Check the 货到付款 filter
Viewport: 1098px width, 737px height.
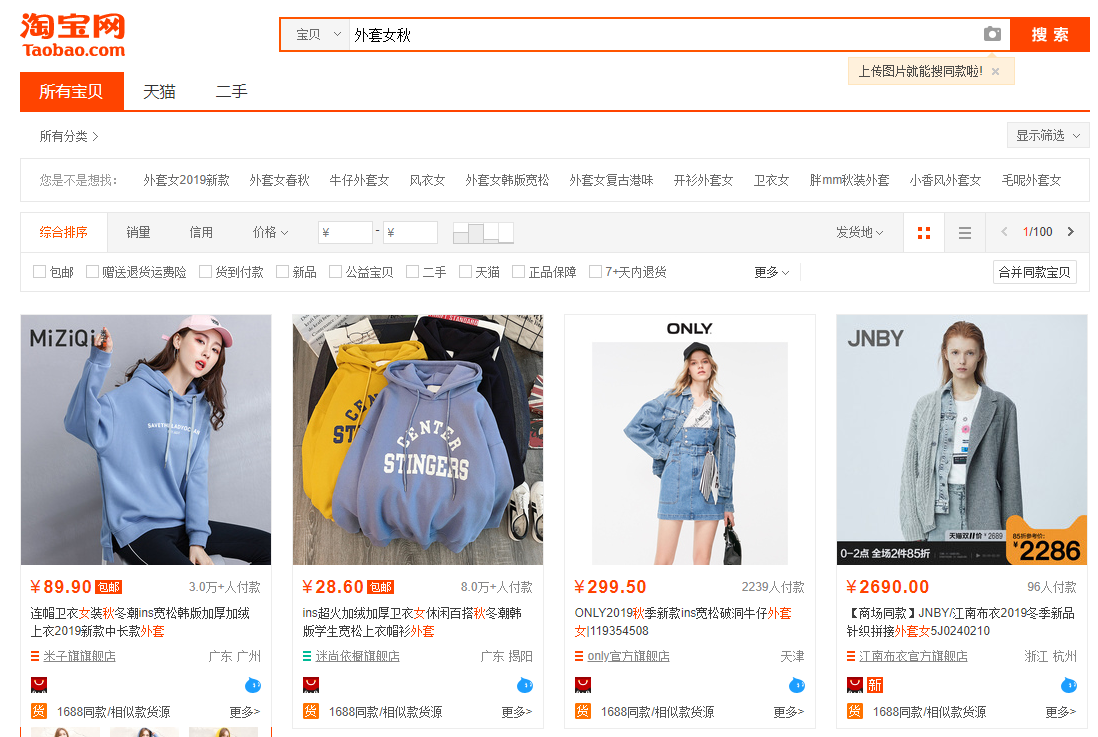pos(206,272)
